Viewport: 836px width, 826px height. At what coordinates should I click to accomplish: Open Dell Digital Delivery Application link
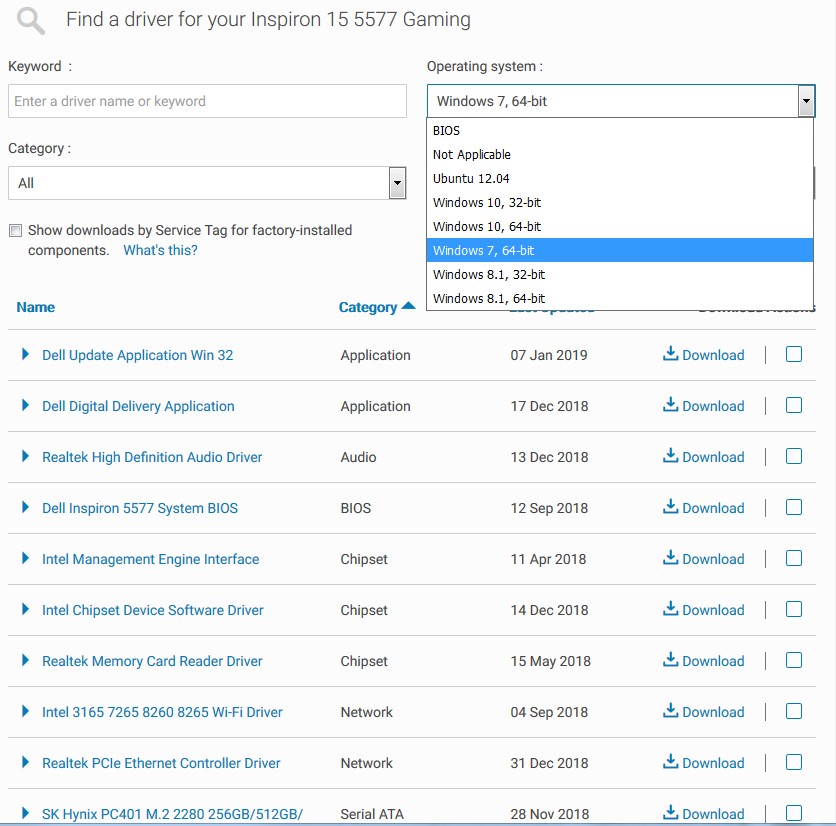click(x=138, y=406)
